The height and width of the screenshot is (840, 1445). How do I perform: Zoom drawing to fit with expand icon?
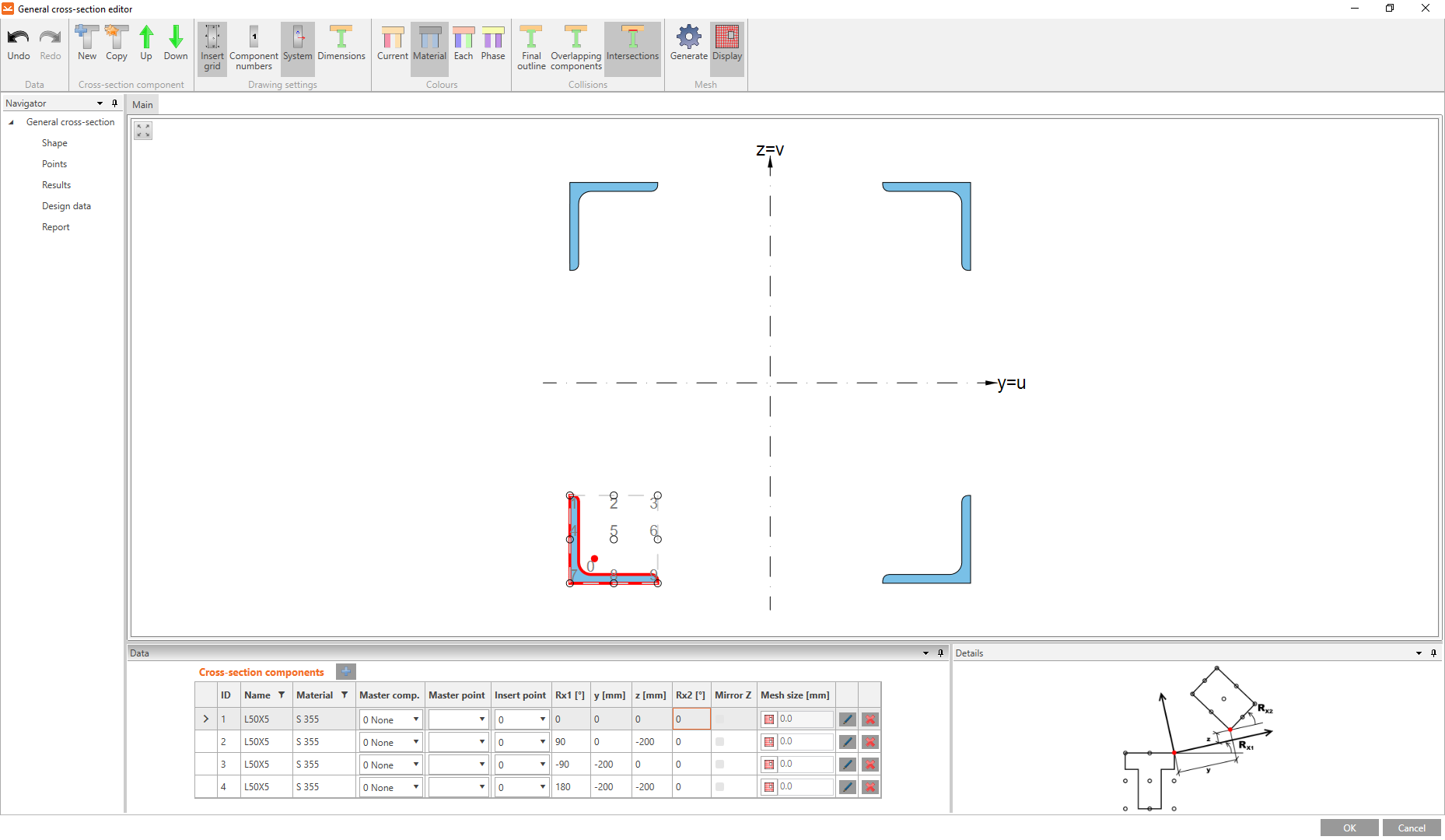(x=143, y=131)
